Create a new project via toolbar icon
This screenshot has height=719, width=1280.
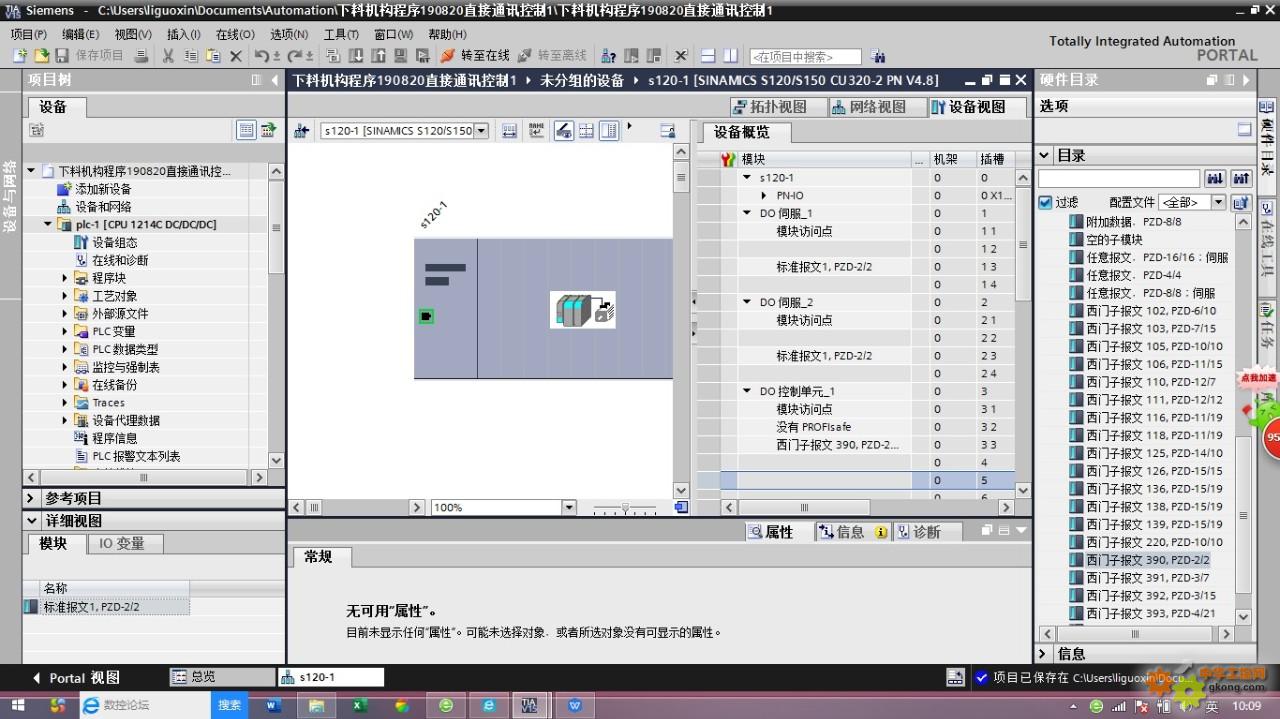click(20, 55)
